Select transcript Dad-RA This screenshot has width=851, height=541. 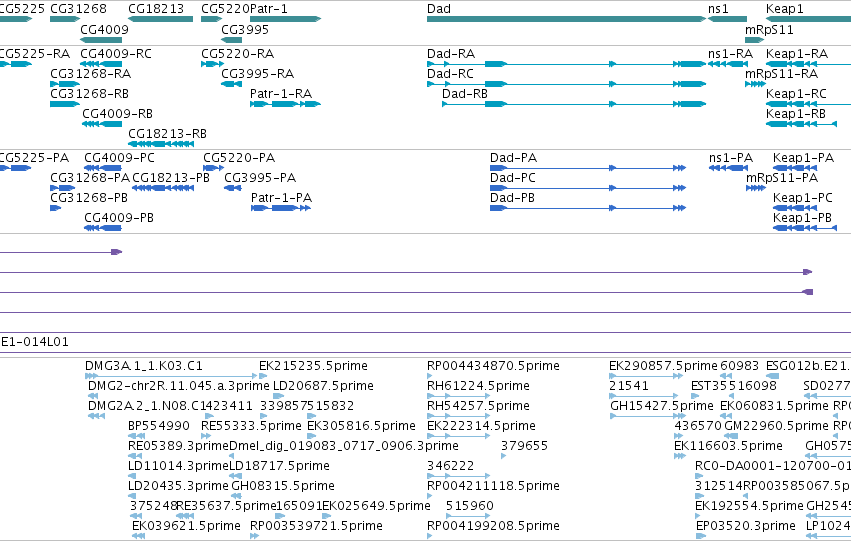[x=566, y=64]
